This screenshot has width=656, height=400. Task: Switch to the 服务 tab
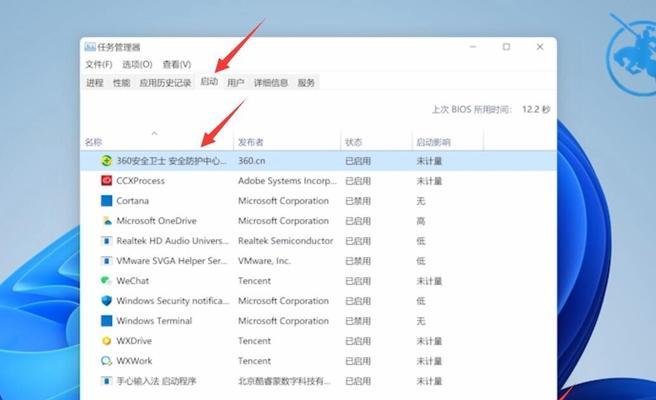click(306, 82)
